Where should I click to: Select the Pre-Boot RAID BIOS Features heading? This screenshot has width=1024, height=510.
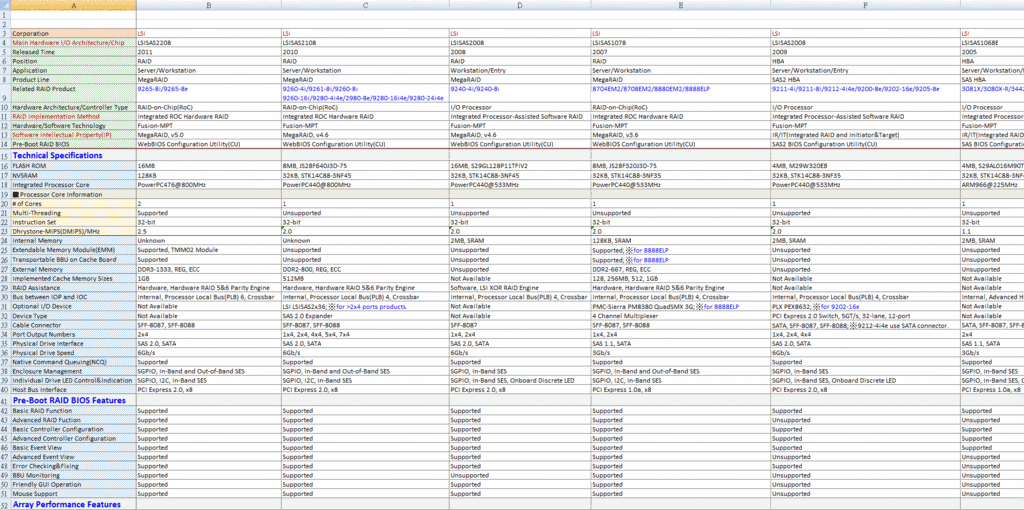pyautogui.click(x=69, y=400)
